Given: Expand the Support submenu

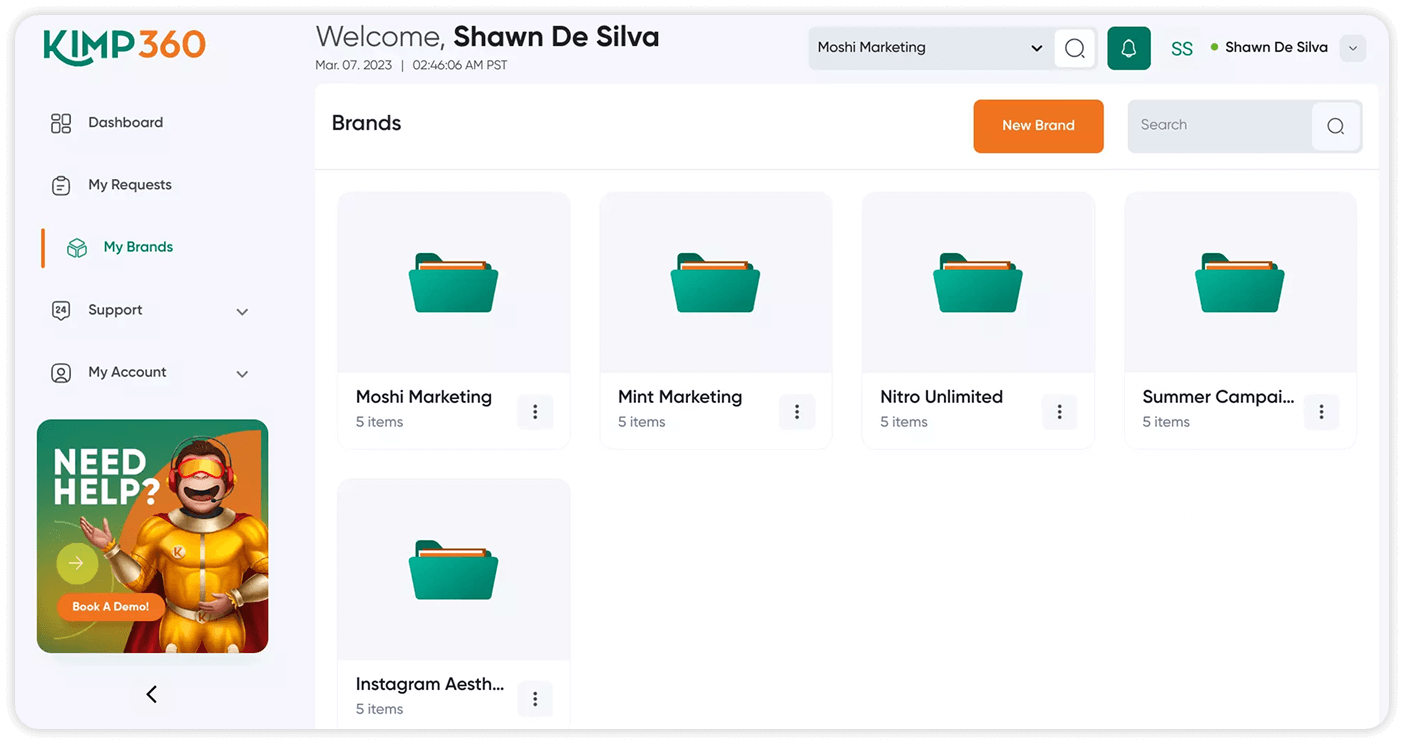Looking at the screenshot, I should pos(242,312).
